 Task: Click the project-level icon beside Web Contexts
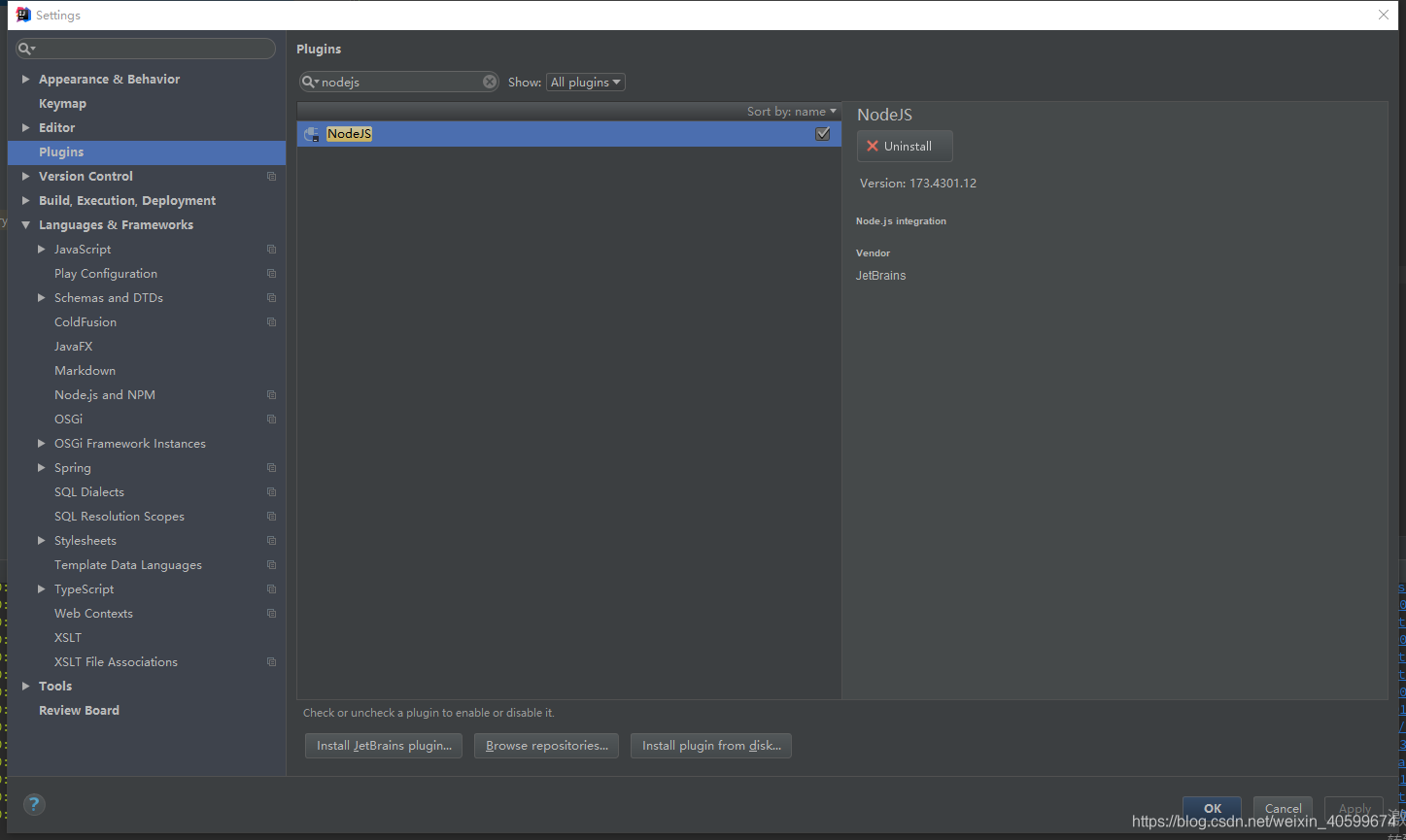tap(271, 614)
